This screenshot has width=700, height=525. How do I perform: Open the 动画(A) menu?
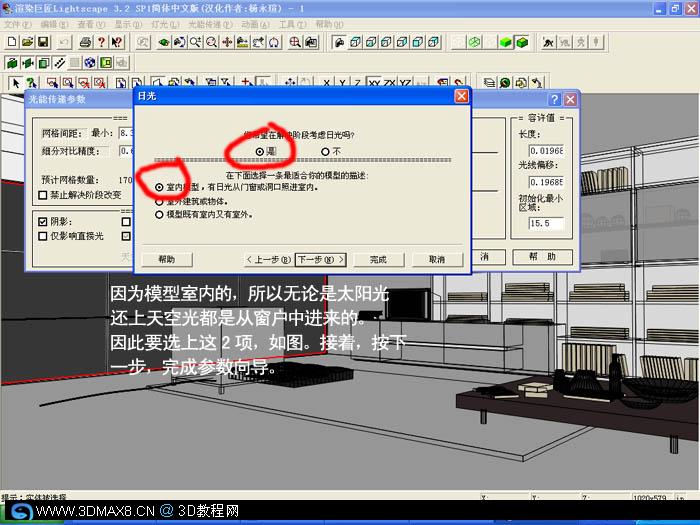pos(255,25)
